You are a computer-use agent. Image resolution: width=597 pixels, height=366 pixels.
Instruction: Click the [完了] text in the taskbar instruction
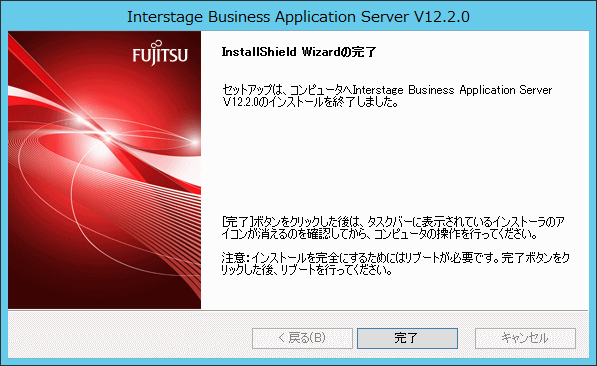(237, 222)
